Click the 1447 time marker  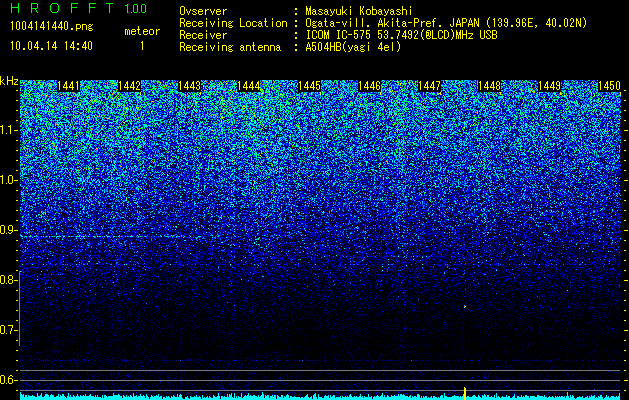tap(429, 86)
